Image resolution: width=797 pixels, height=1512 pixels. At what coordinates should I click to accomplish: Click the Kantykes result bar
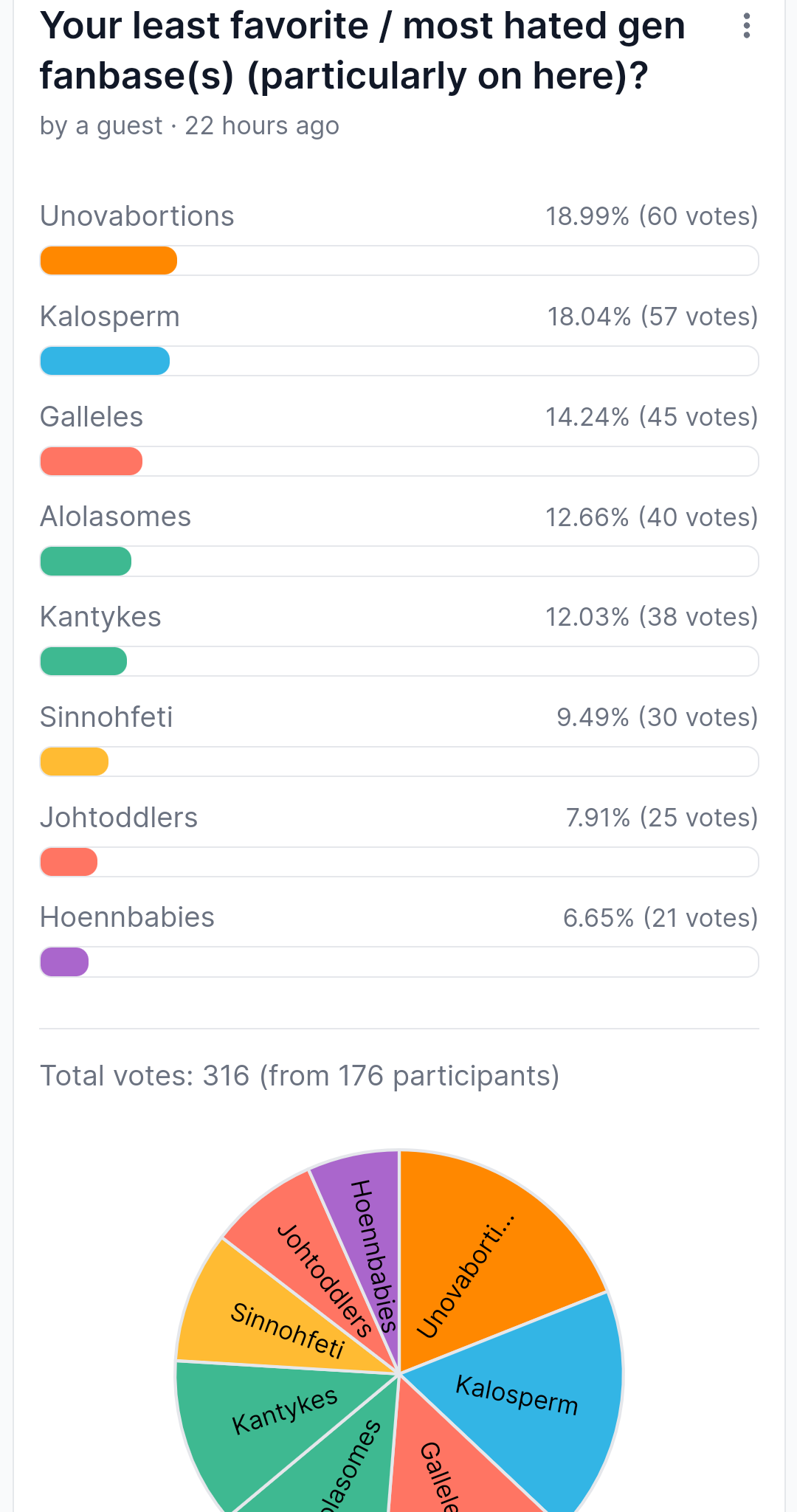click(399, 661)
